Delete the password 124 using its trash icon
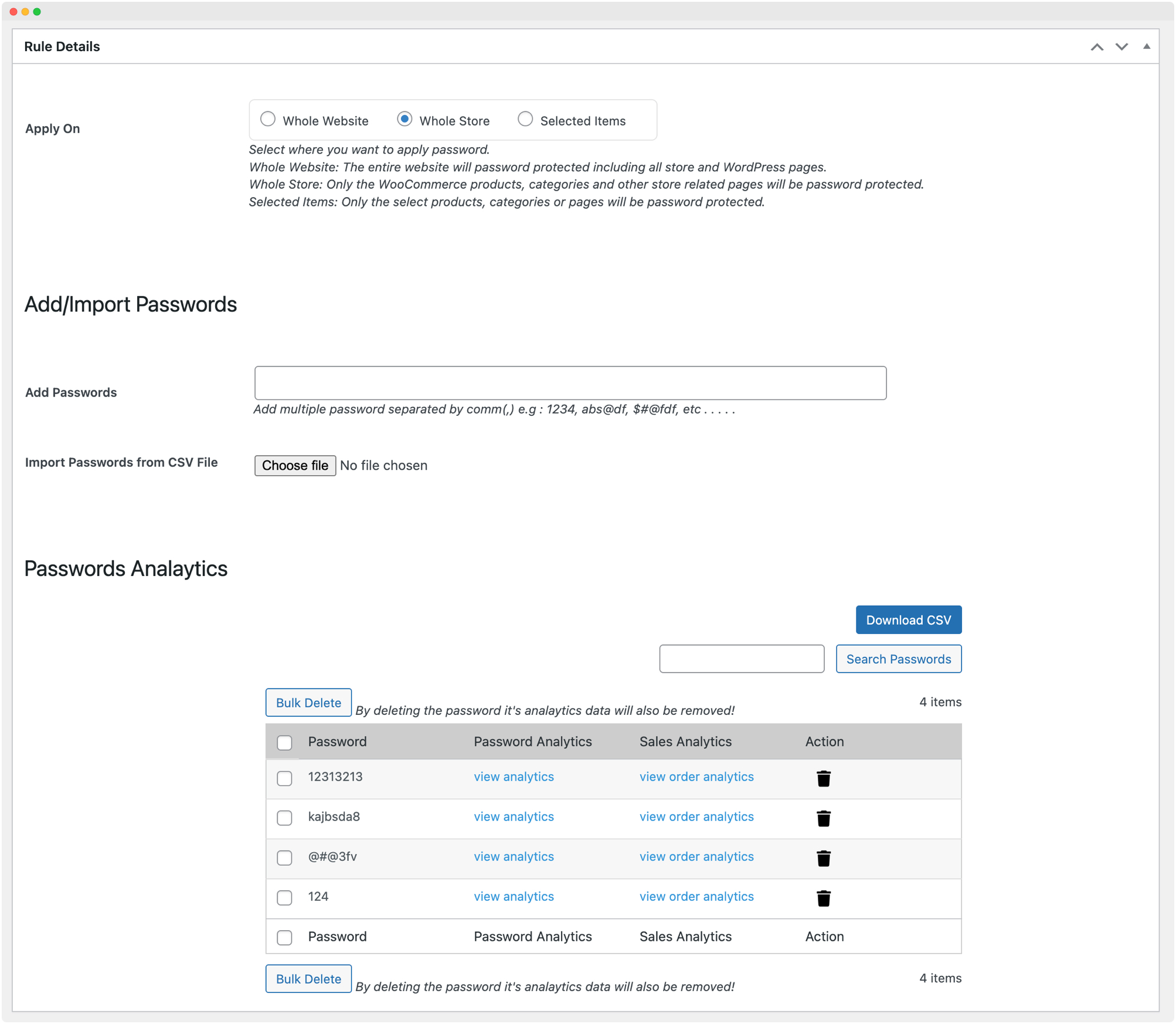 click(x=824, y=898)
